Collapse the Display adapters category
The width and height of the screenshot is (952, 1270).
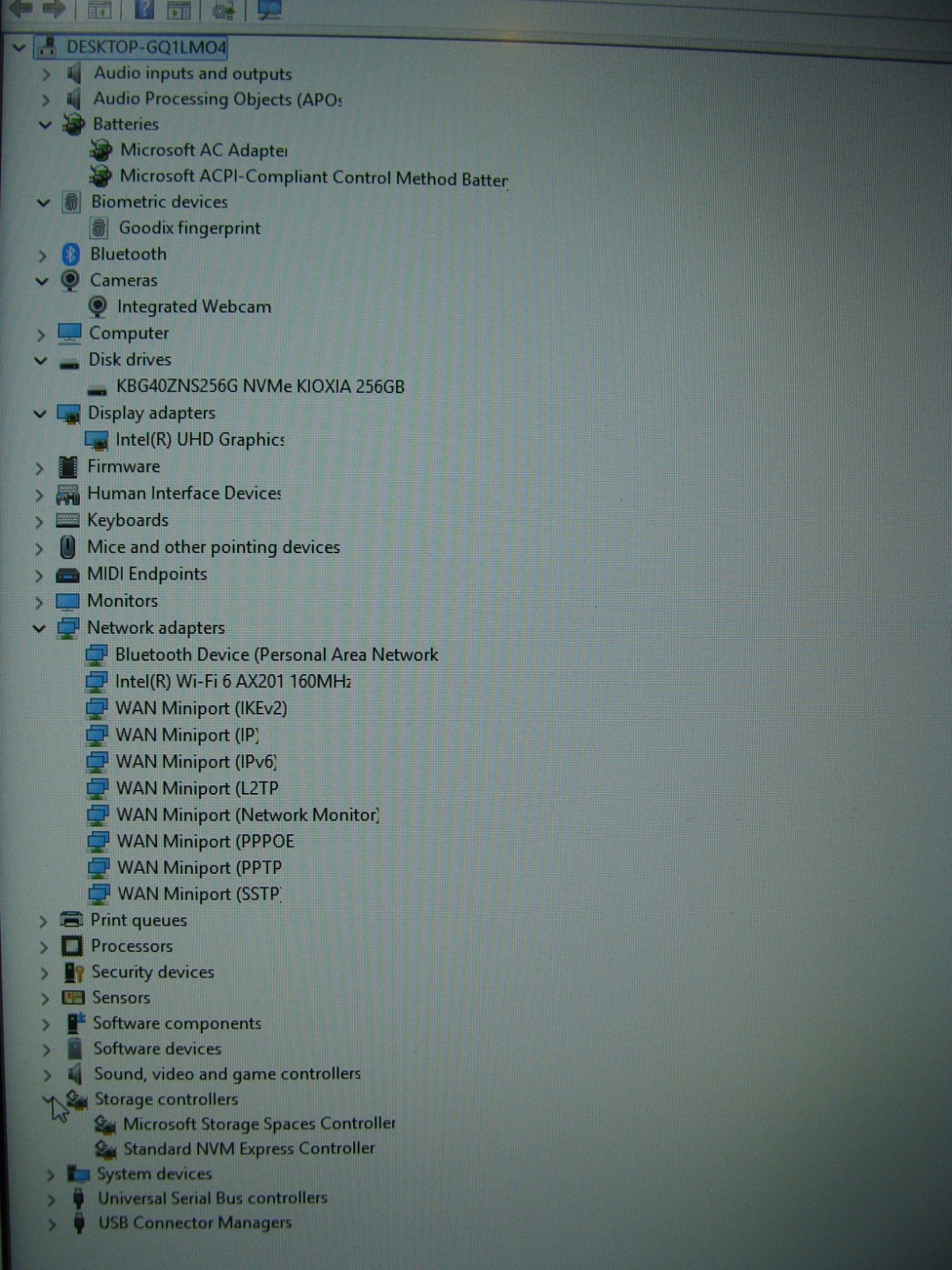[x=40, y=414]
